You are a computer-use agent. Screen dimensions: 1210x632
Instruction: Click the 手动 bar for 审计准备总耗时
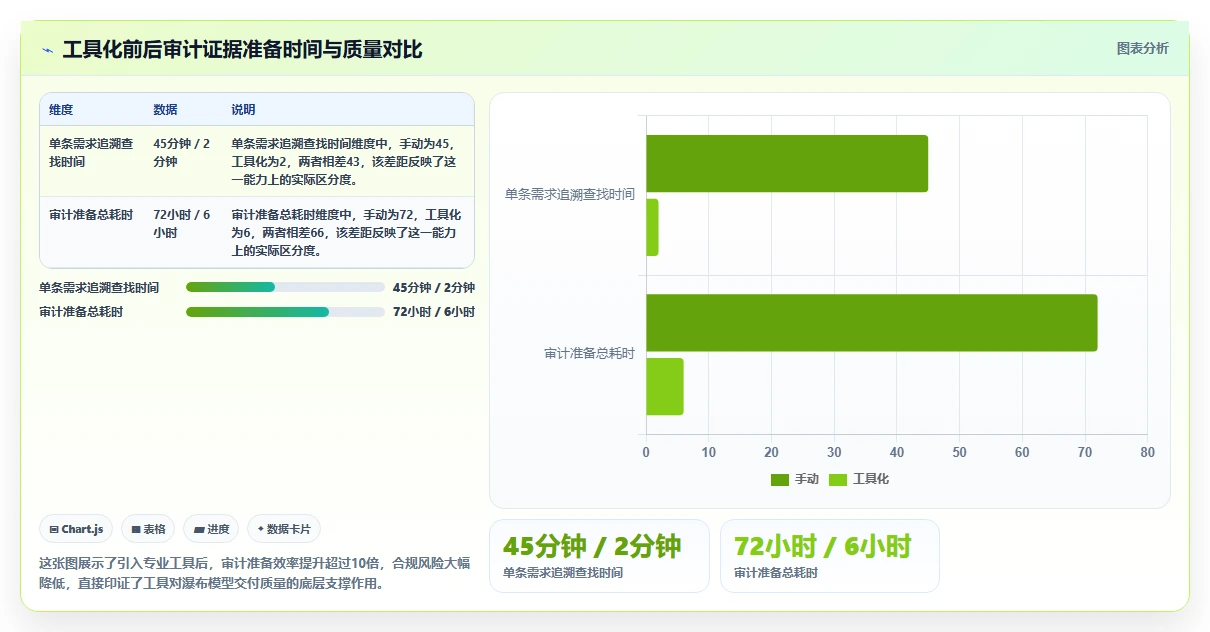click(x=872, y=323)
